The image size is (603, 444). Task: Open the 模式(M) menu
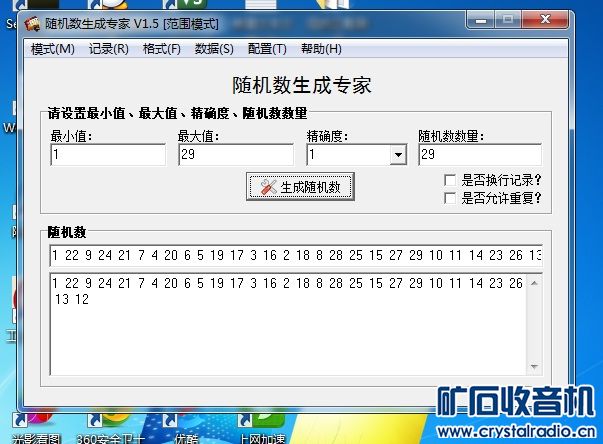[x=53, y=49]
